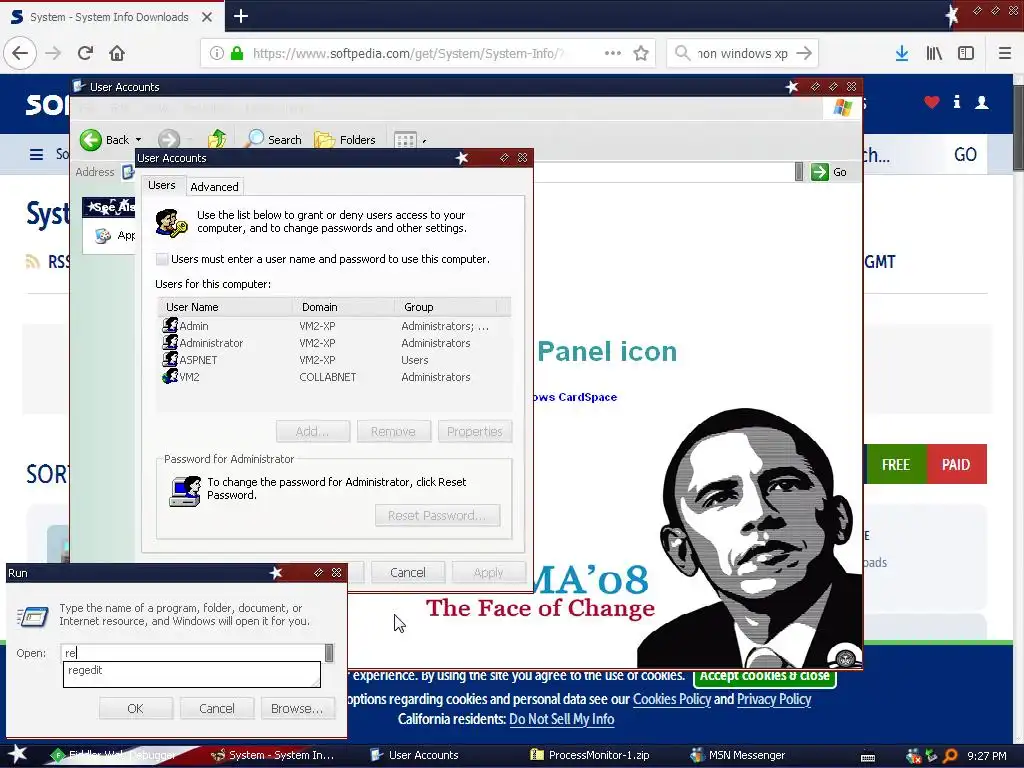
Task: Open the Cookies Policy link
Action: tap(671, 699)
